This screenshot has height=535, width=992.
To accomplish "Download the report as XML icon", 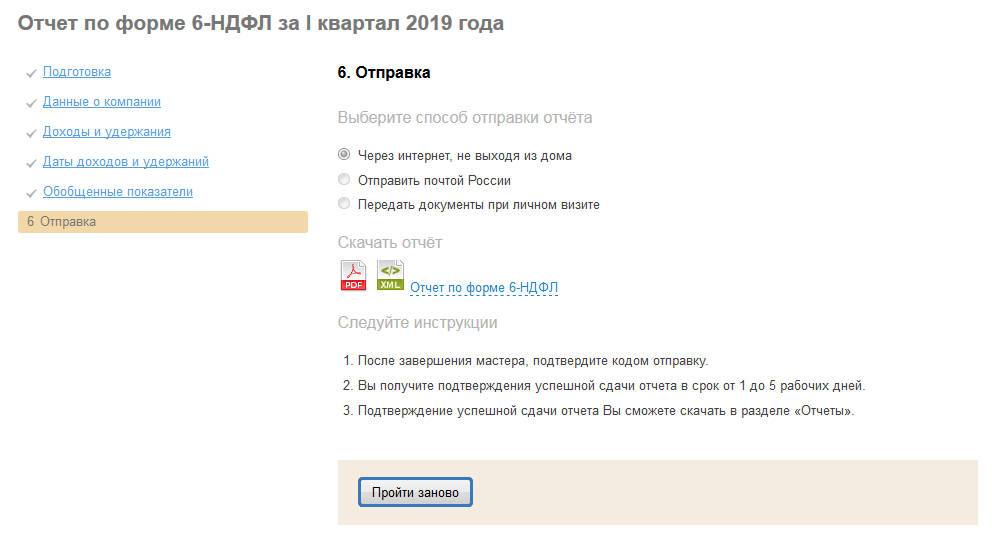I will point(390,275).
